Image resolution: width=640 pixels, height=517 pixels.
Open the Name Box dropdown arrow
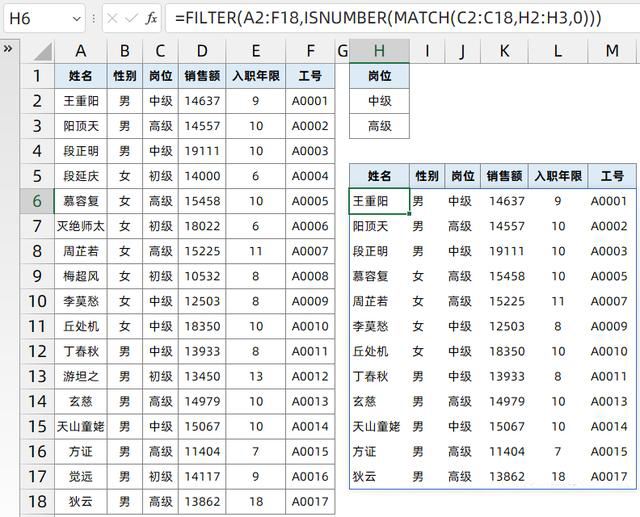click(77, 19)
